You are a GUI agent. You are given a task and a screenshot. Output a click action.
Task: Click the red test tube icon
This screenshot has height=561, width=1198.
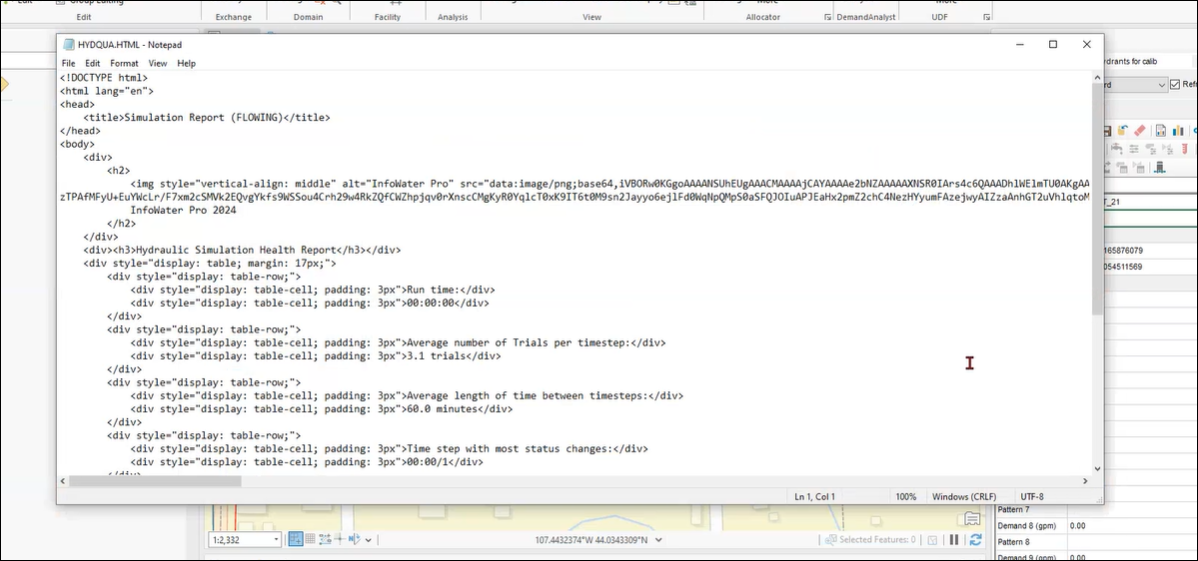1185,149
